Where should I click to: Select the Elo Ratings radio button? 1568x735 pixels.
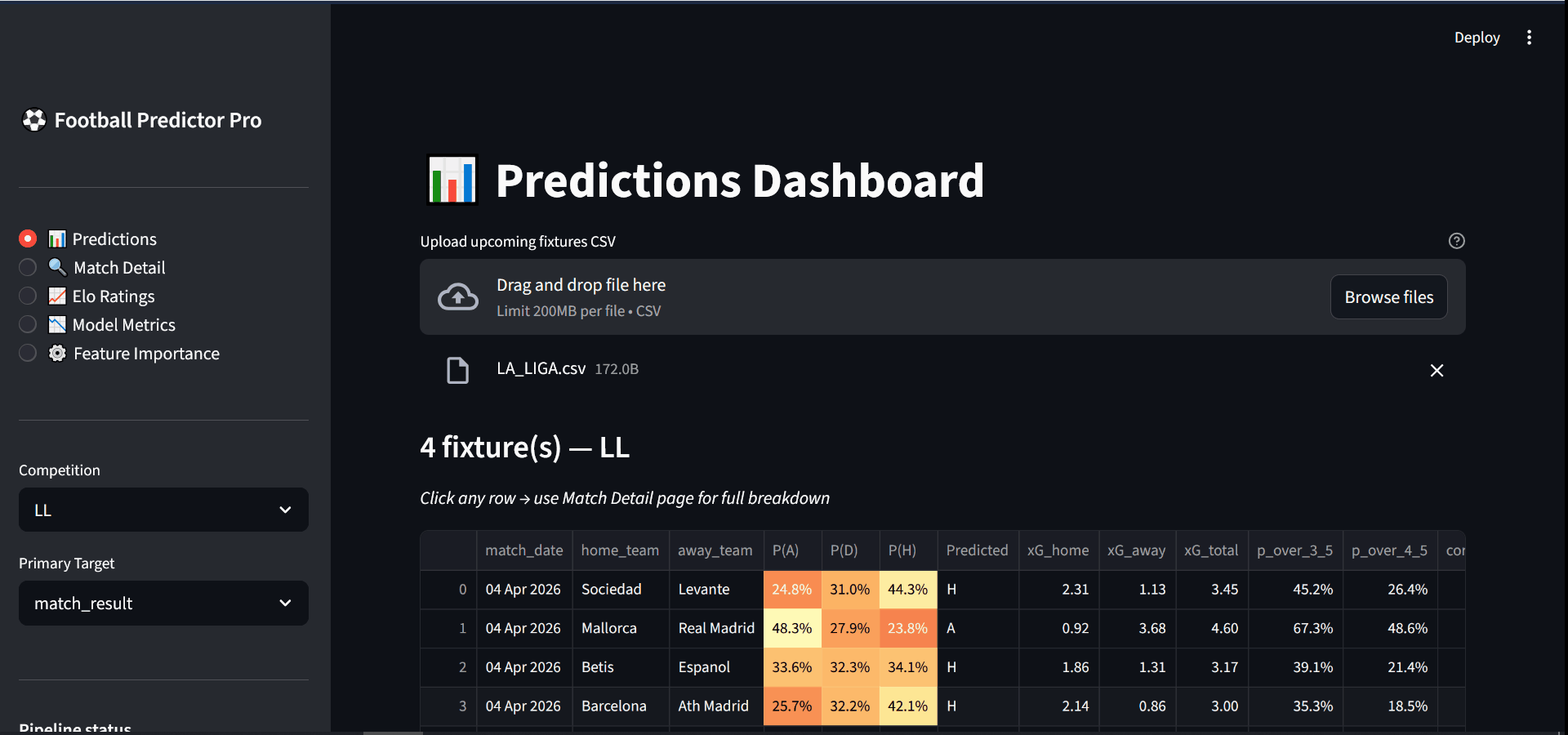(x=27, y=296)
